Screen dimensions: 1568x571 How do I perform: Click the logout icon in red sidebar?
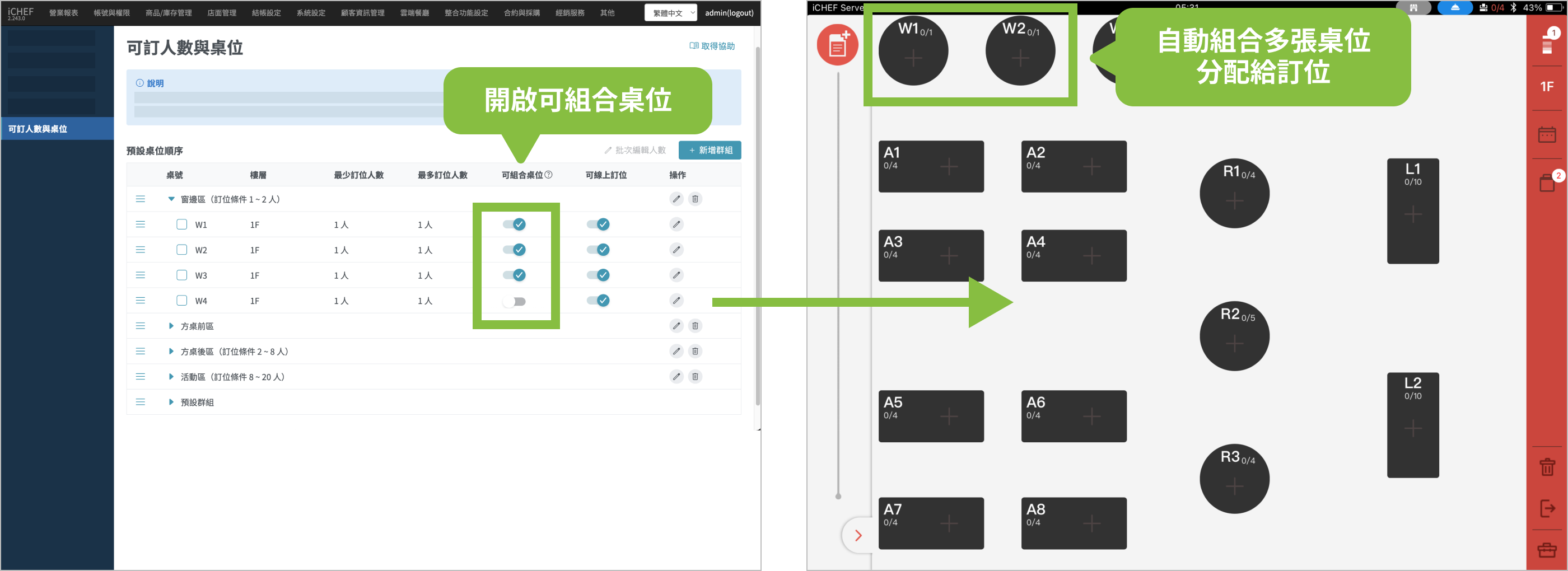(1546, 508)
